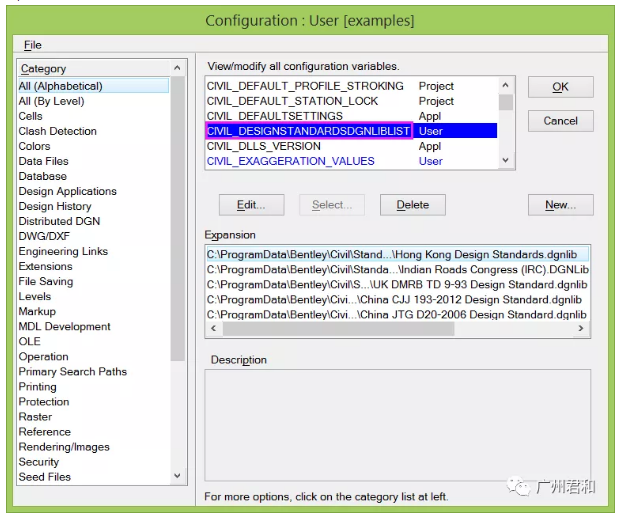Select the Levels category
Screen dimensions: 623x520
[94, 297]
